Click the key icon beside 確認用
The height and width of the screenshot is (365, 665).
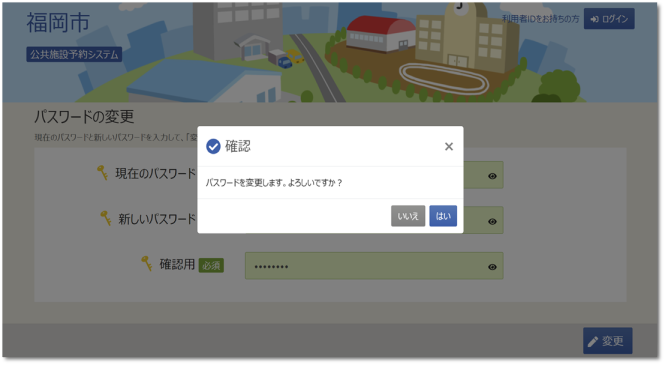click(x=146, y=263)
